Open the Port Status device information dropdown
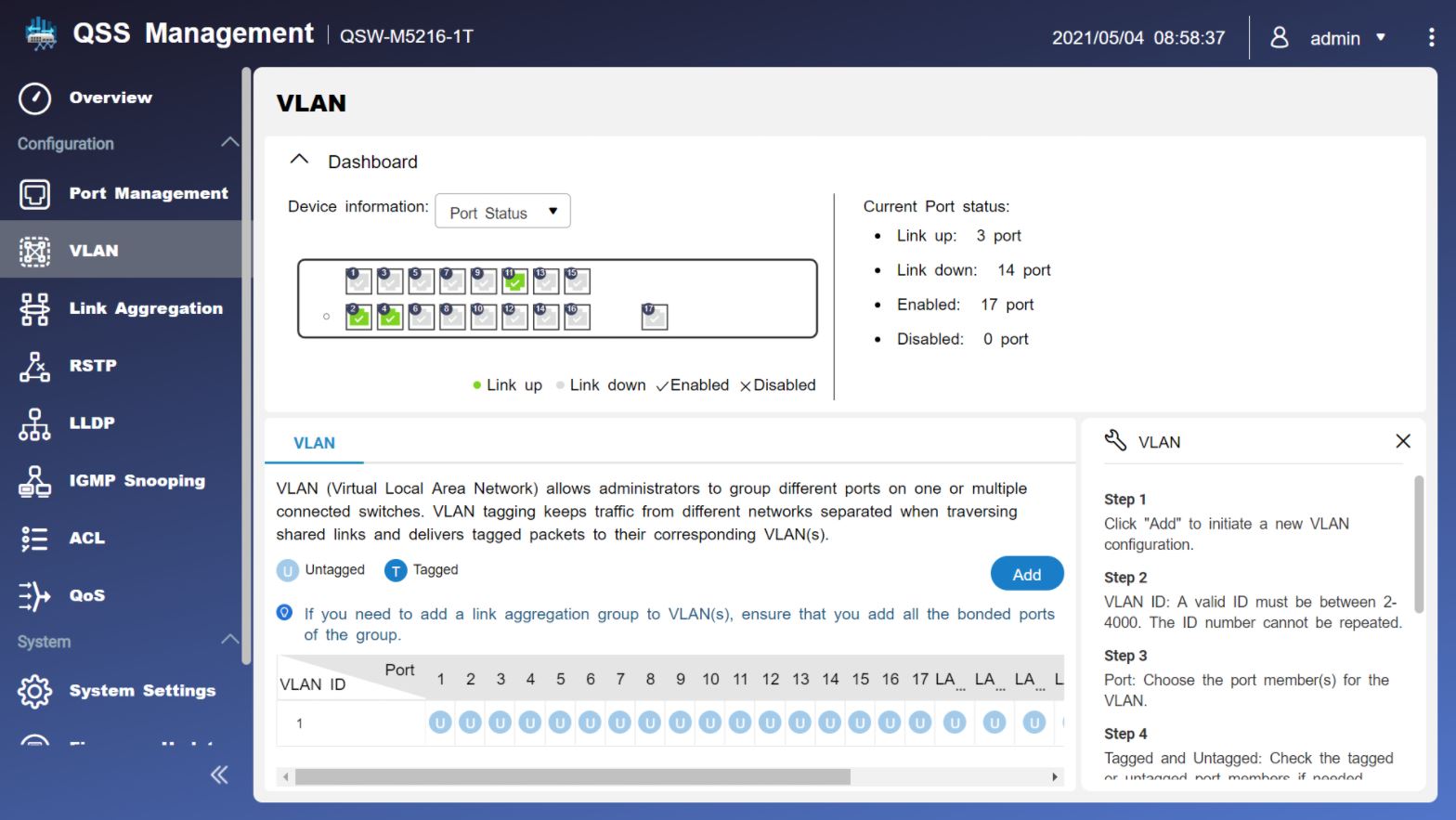The image size is (1456, 820). (502, 212)
